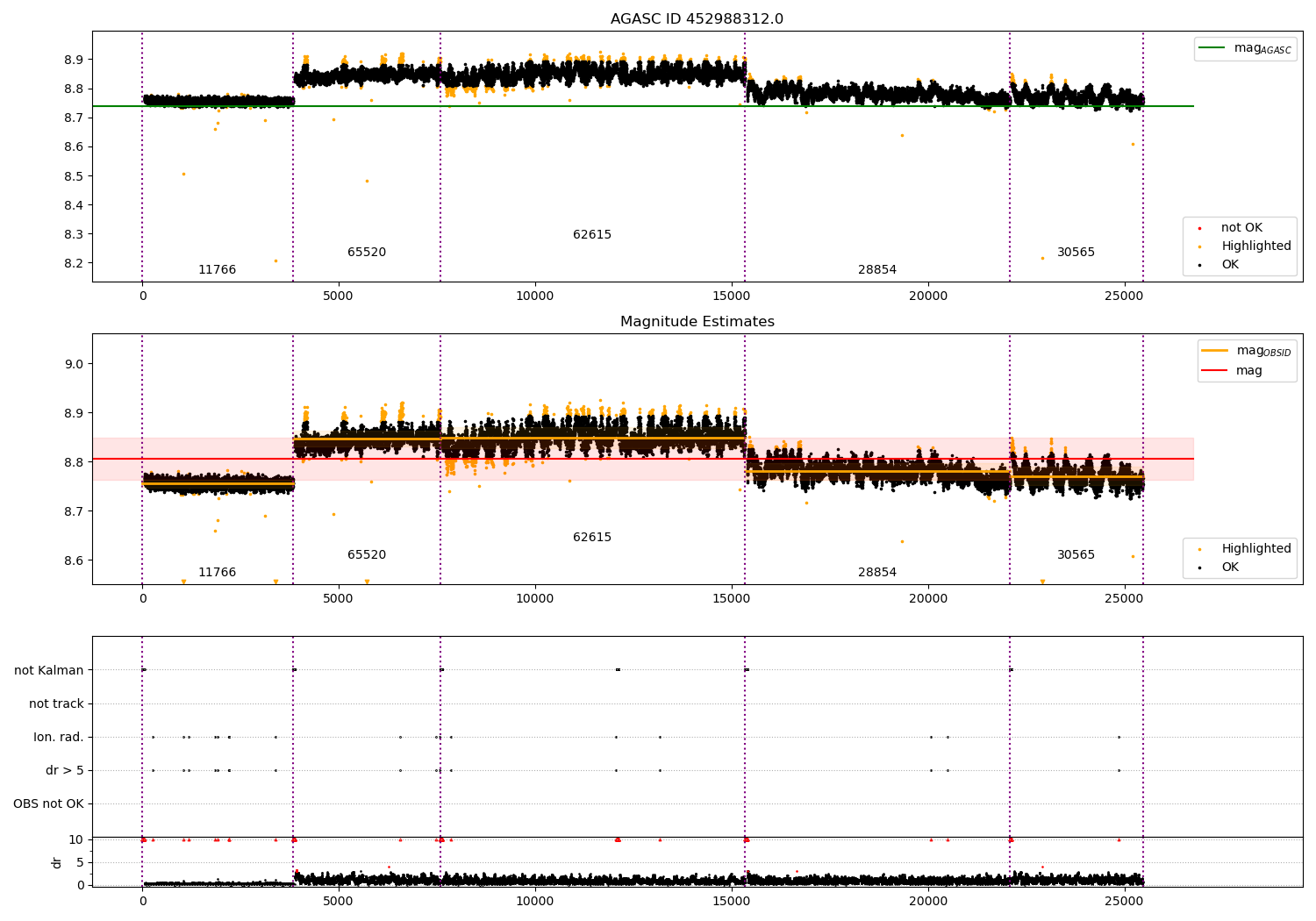The width and height of the screenshot is (1316, 921).
Task: Click the 'OBS not OK' row label
Action: 48,804
